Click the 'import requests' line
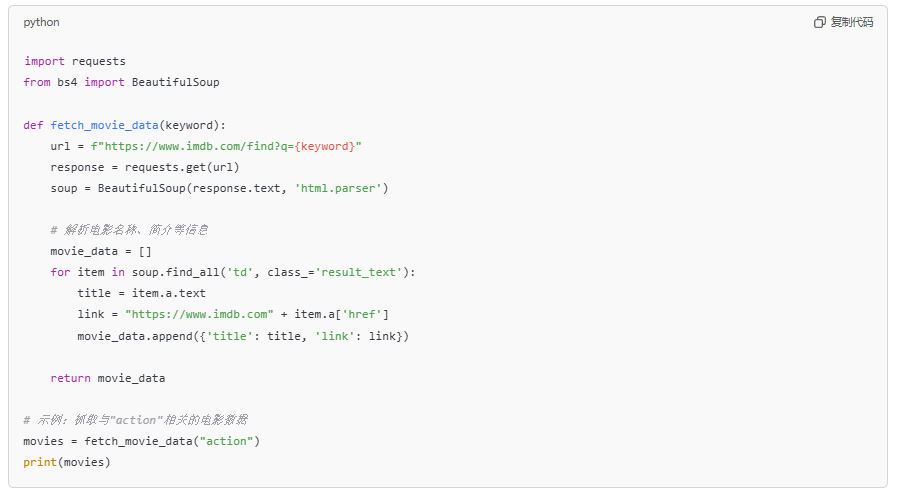The image size is (907, 499). coord(75,61)
